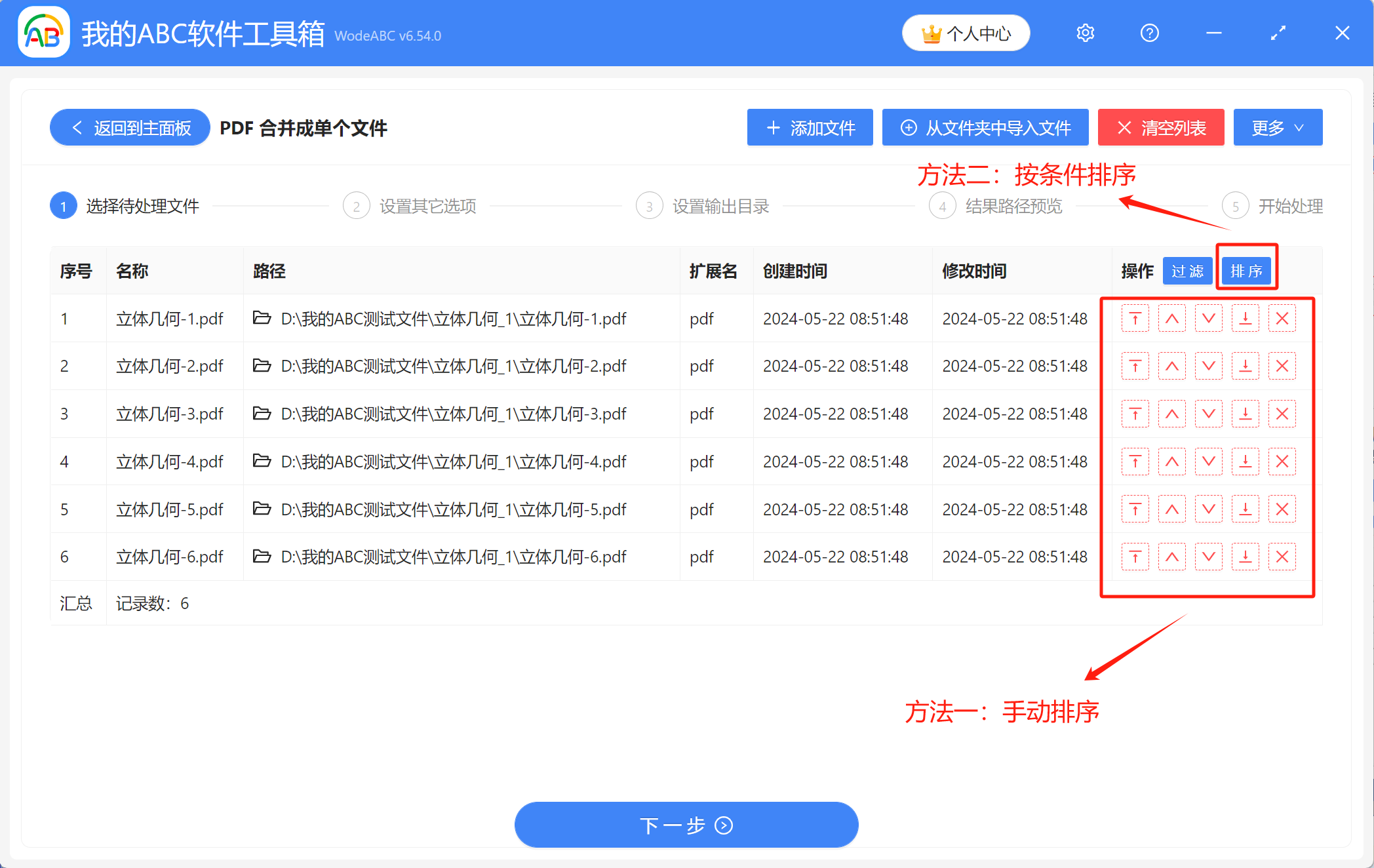1374x868 pixels.
Task: Move 立体几何-3.pdf down one row
Action: pyautogui.click(x=1209, y=414)
